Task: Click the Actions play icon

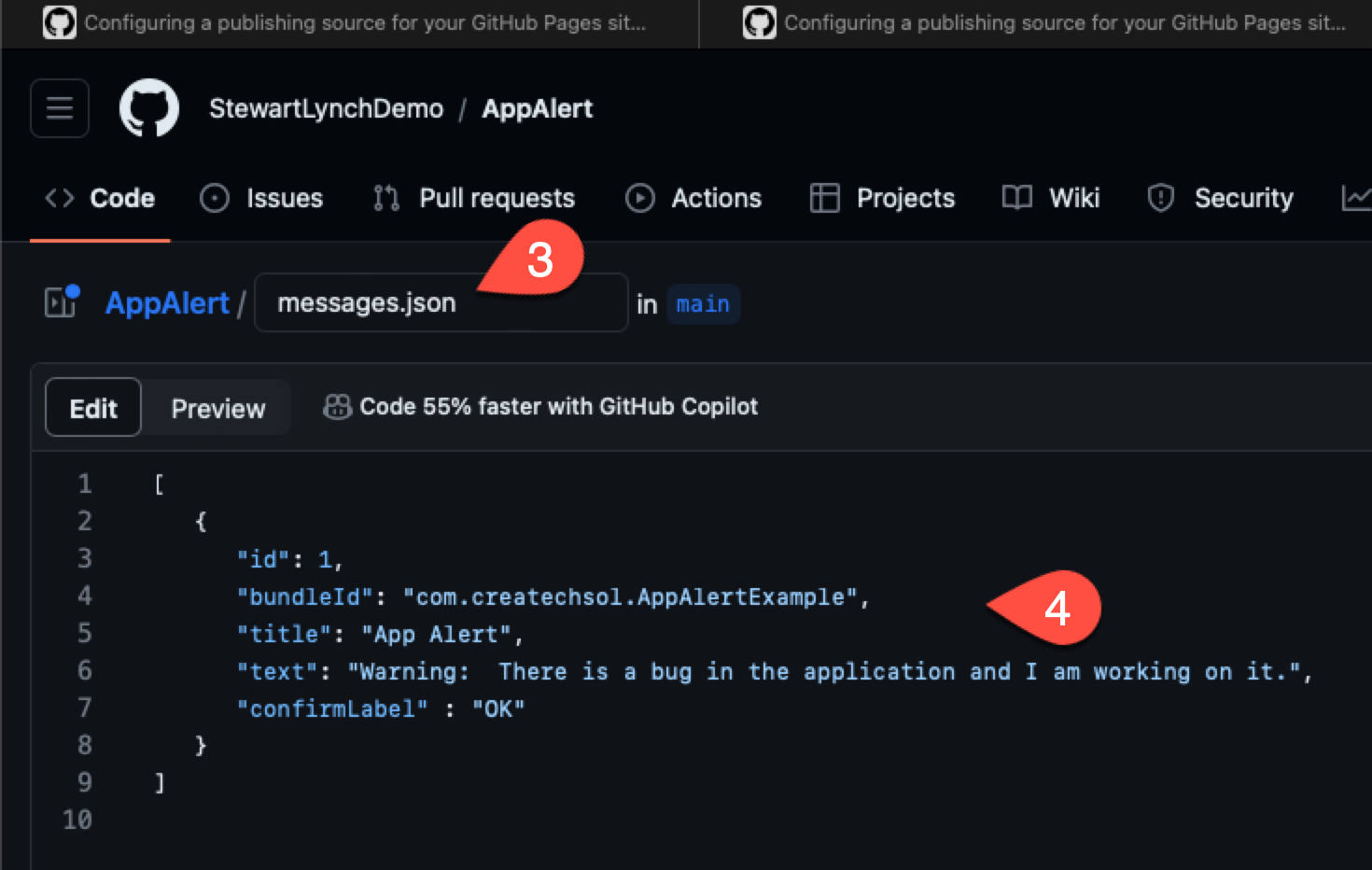Action: click(x=640, y=198)
